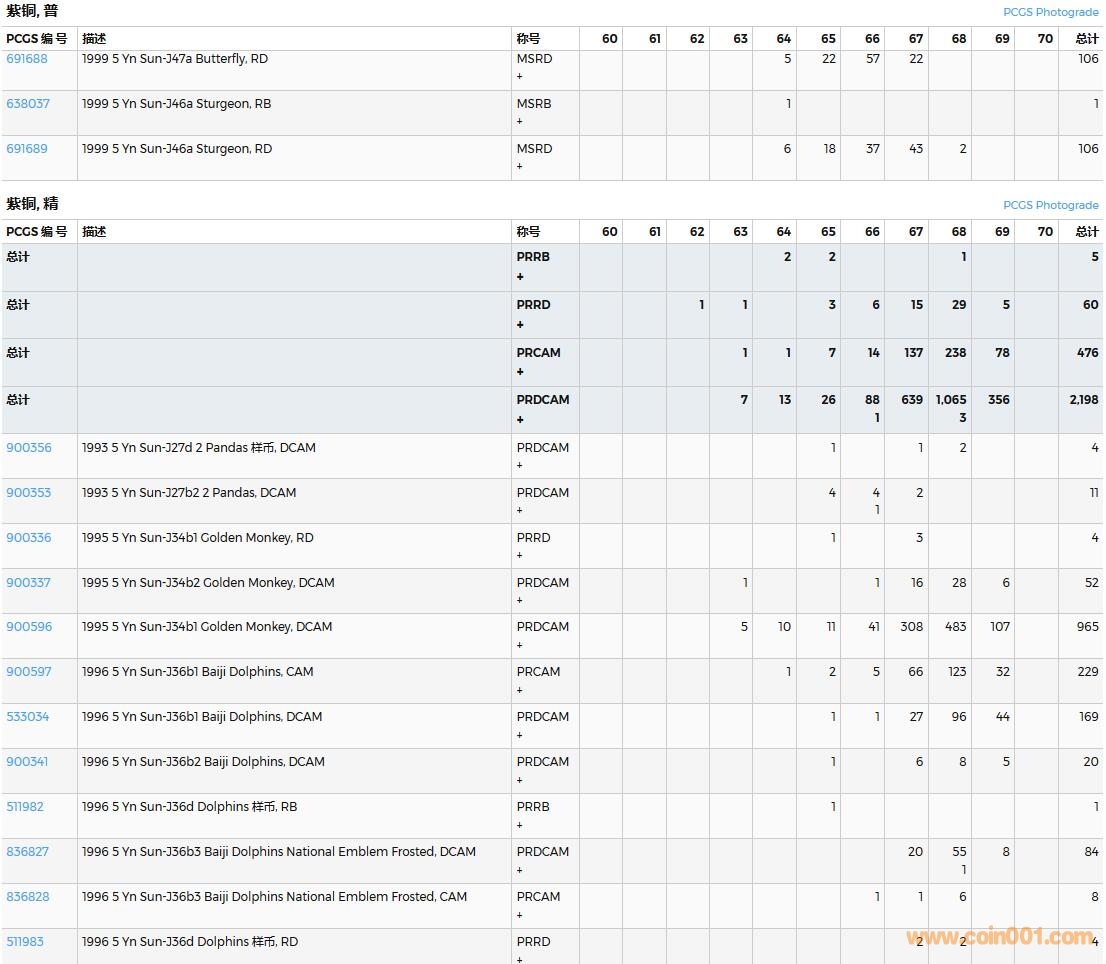Screen dimensions: 1106x964
Task: Expand plus sign under PRCAM total row
Action: [x=520, y=372]
